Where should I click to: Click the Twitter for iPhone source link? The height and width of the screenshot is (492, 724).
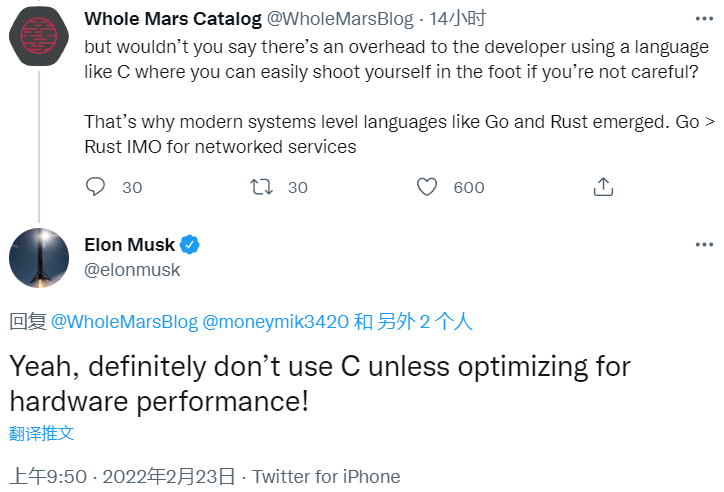[x=326, y=477]
